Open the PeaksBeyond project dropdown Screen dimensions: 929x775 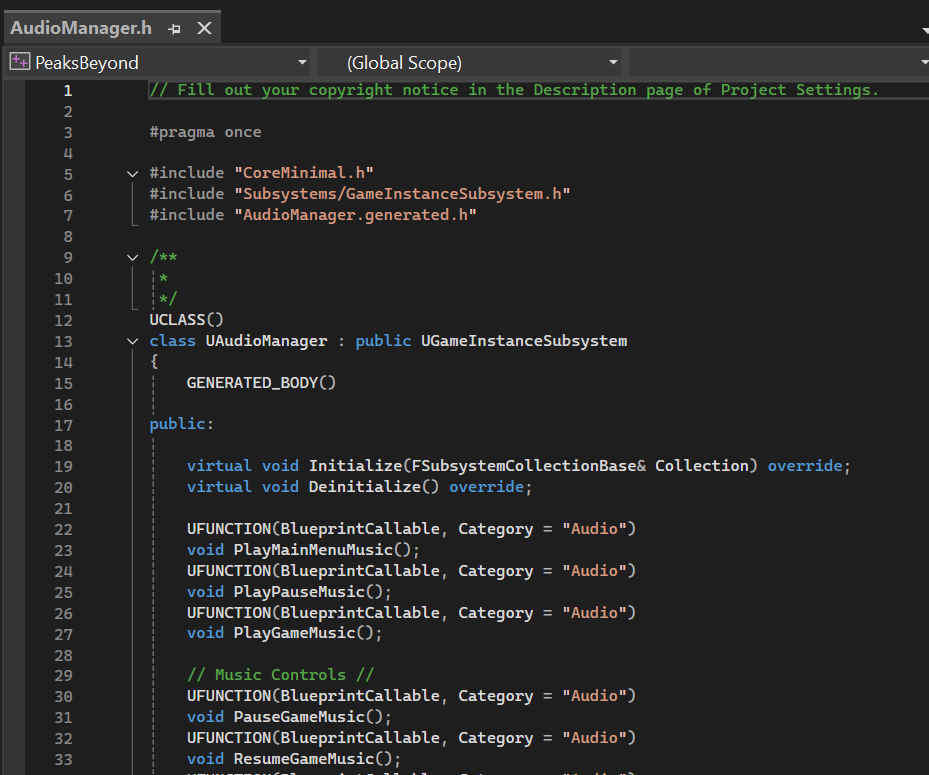[x=304, y=63]
